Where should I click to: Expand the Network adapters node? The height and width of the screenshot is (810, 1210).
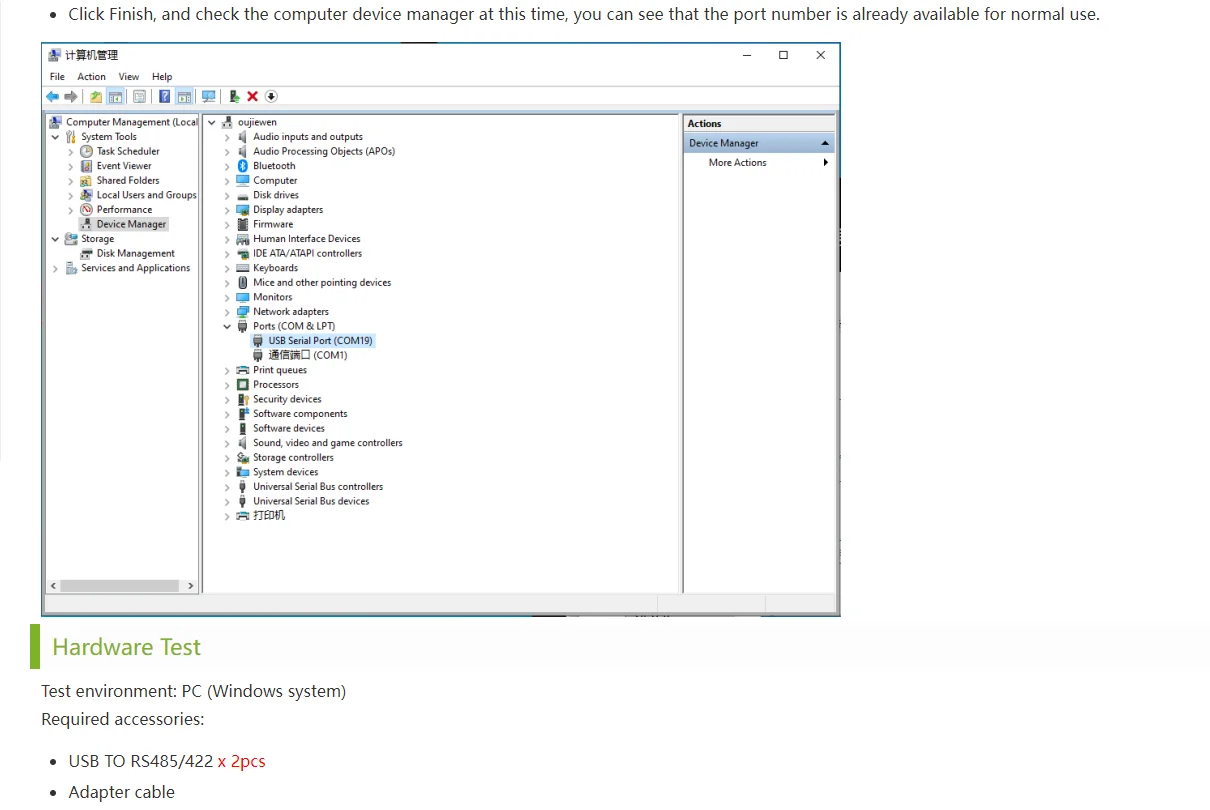(x=227, y=312)
